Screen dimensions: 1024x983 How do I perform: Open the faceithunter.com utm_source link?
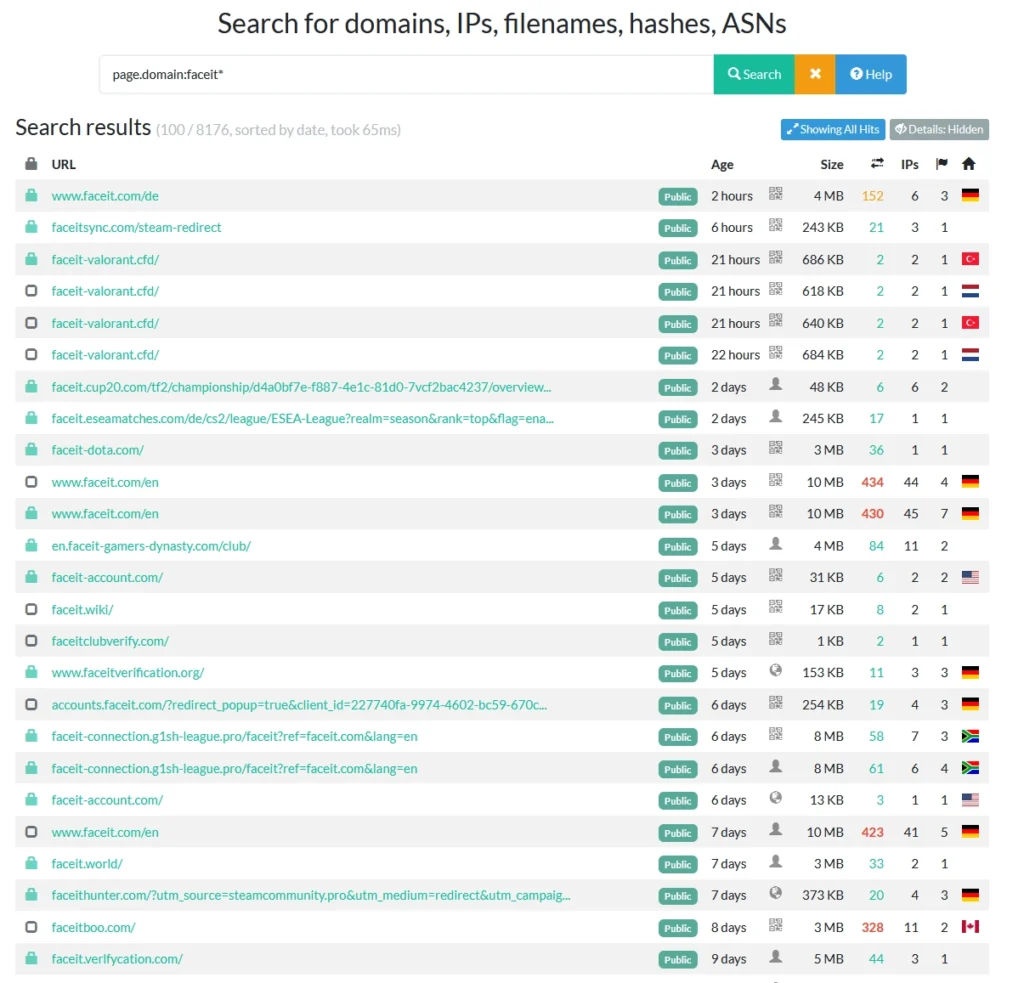tap(311, 895)
